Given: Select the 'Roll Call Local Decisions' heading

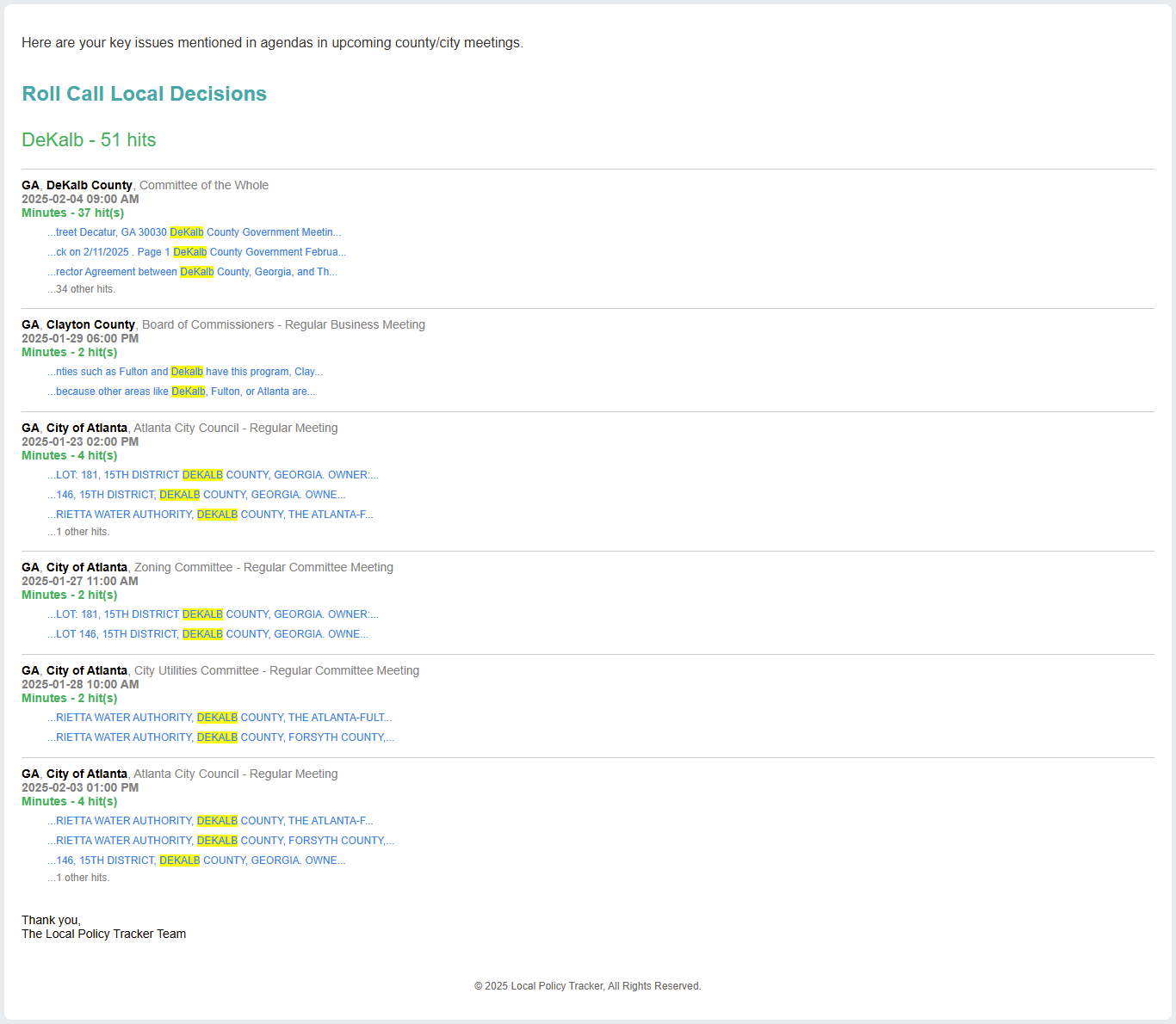Looking at the screenshot, I should pos(144,94).
